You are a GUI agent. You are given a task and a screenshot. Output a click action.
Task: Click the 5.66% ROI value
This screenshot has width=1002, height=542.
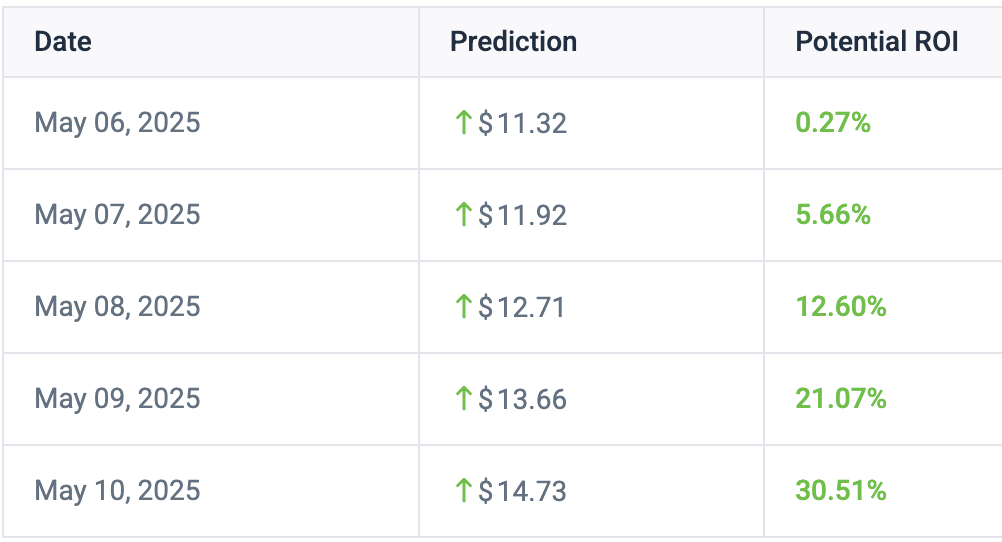pos(833,215)
